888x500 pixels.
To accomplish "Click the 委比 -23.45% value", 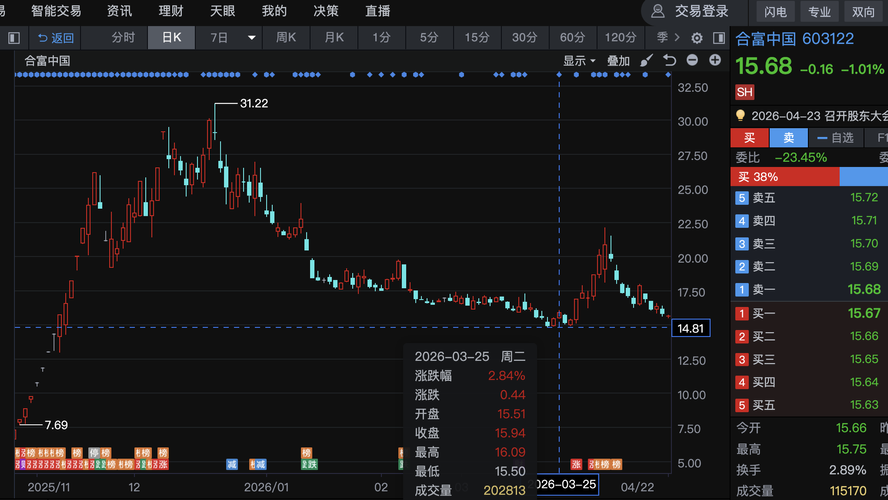I will (800, 157).
